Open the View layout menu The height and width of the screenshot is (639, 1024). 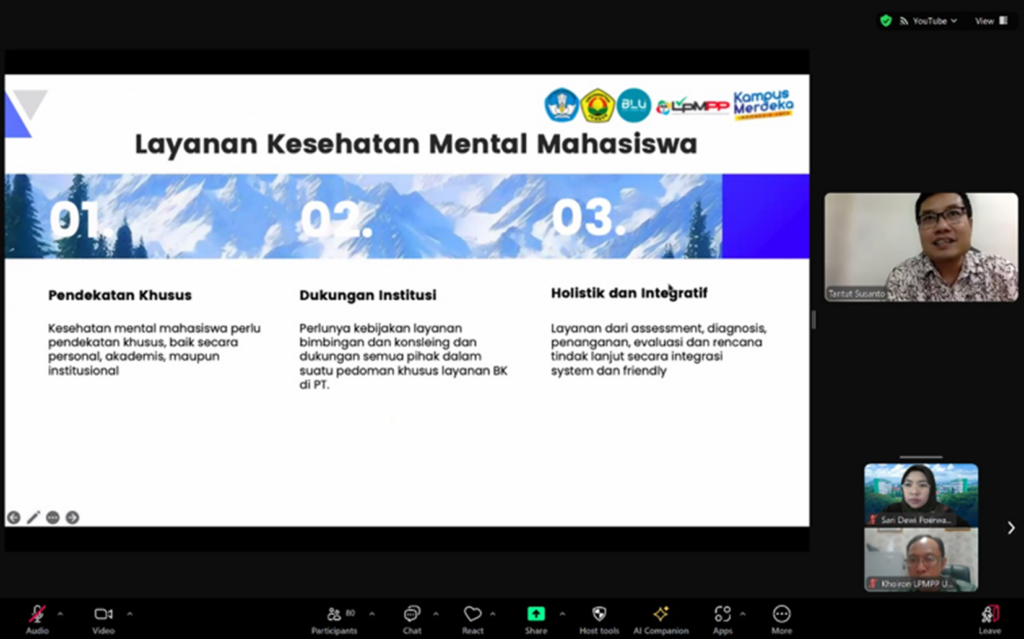991,20
